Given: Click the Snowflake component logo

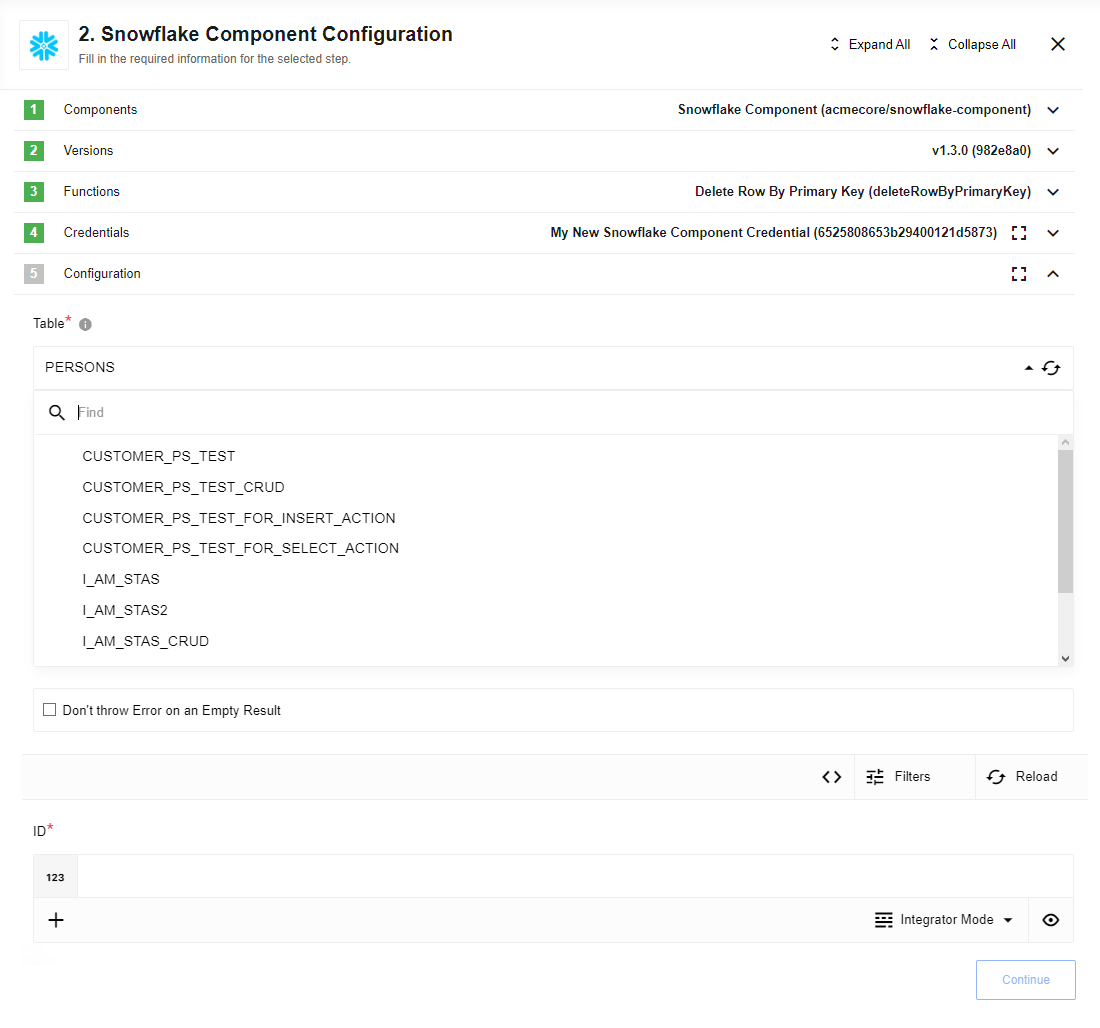Looking at the screenshot, I should click(43, 44).
